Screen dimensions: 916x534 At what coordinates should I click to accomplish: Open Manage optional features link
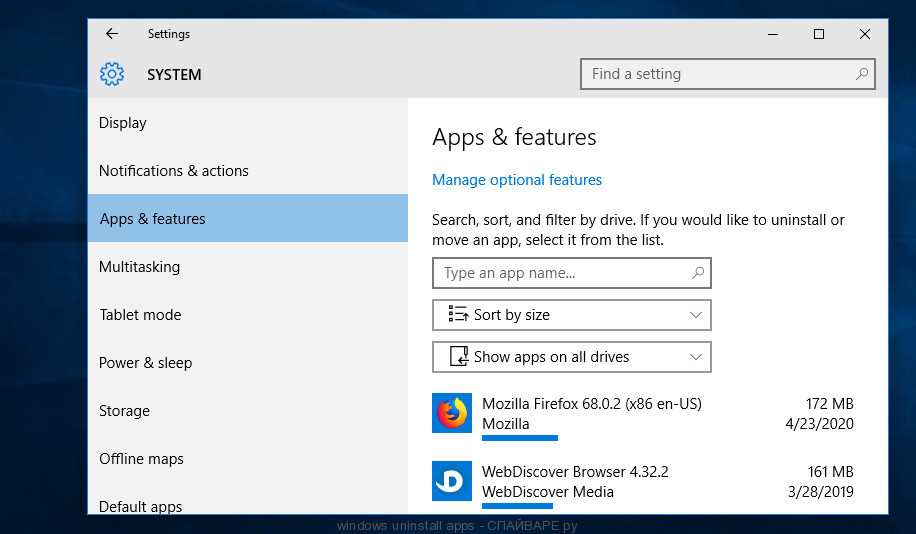tap(517, 180)
